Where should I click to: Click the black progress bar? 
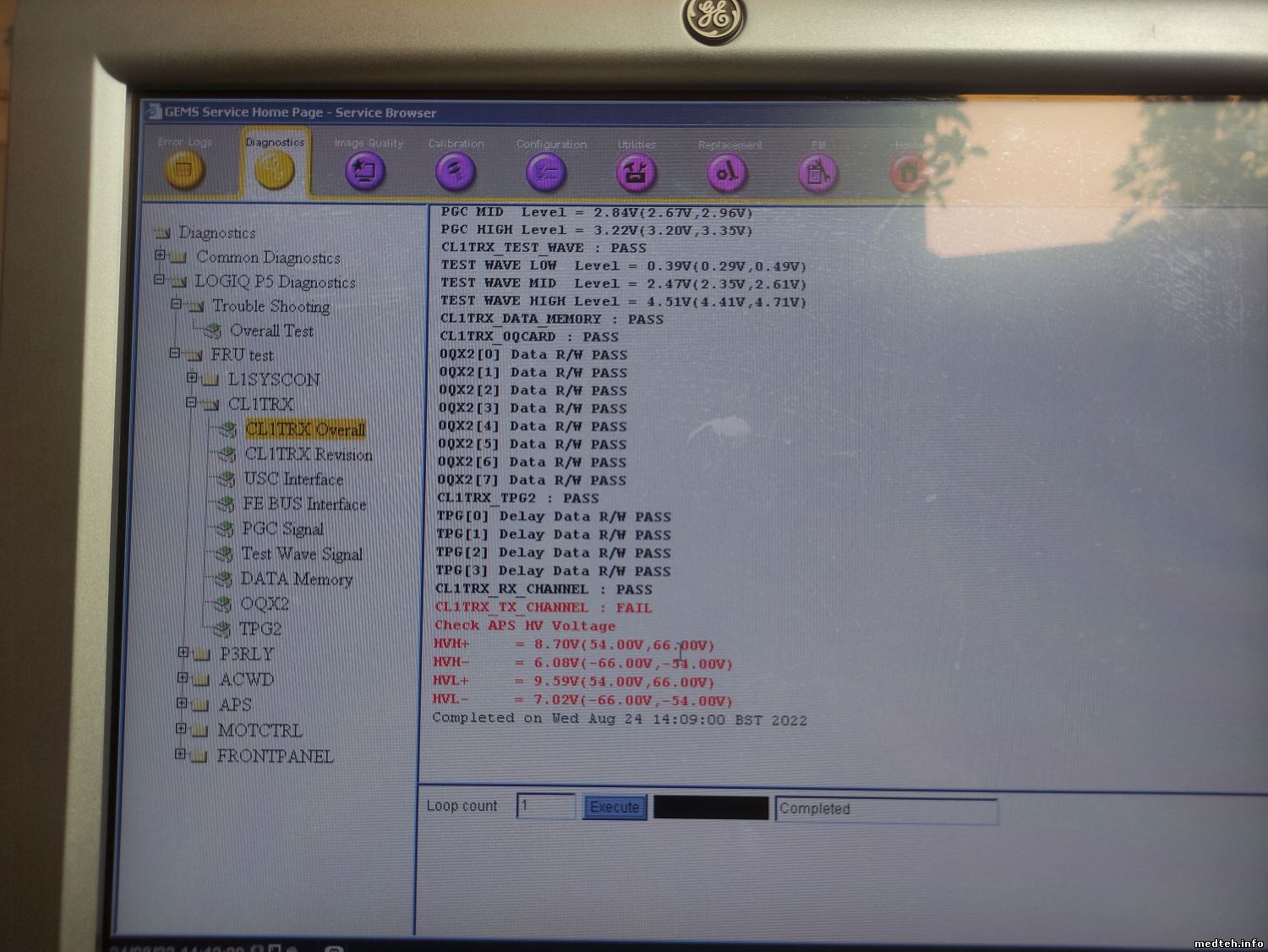pos(711,808)
